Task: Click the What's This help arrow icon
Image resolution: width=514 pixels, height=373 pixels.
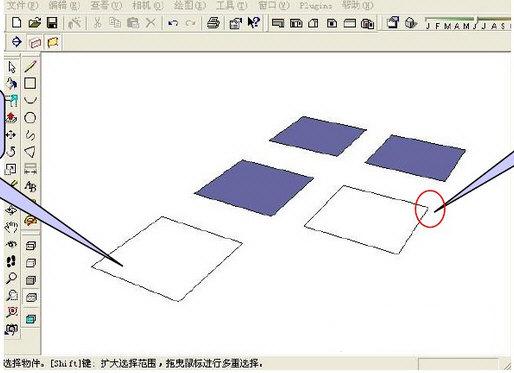Action: point(254,23)
